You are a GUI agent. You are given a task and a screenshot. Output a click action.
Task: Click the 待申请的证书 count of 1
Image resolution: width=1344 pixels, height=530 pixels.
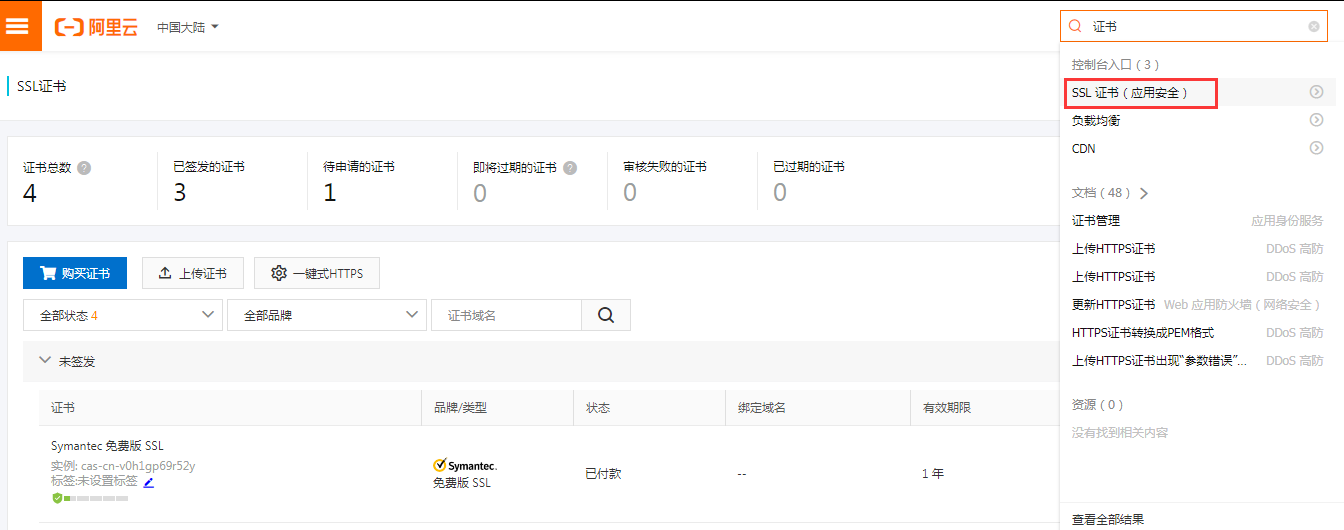(330, 193)
